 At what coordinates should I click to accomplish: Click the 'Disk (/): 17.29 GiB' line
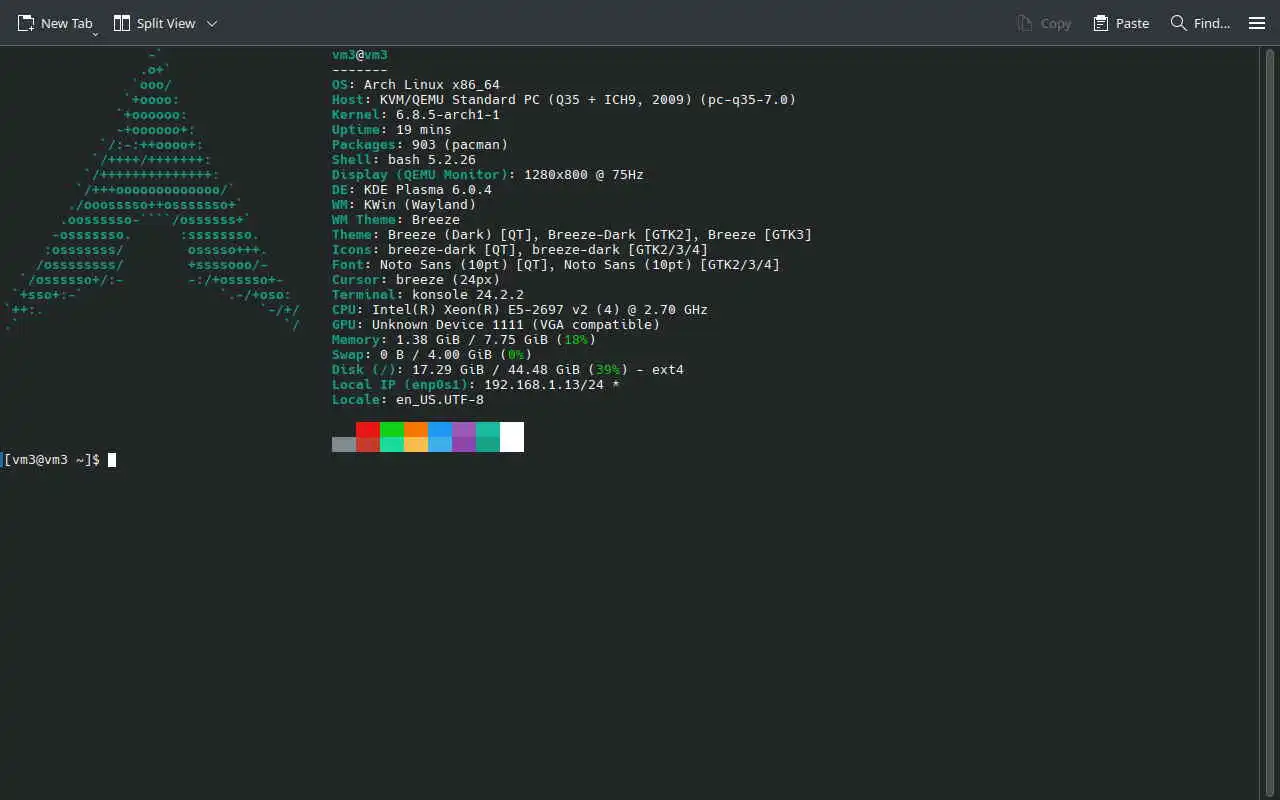[508, 370]
